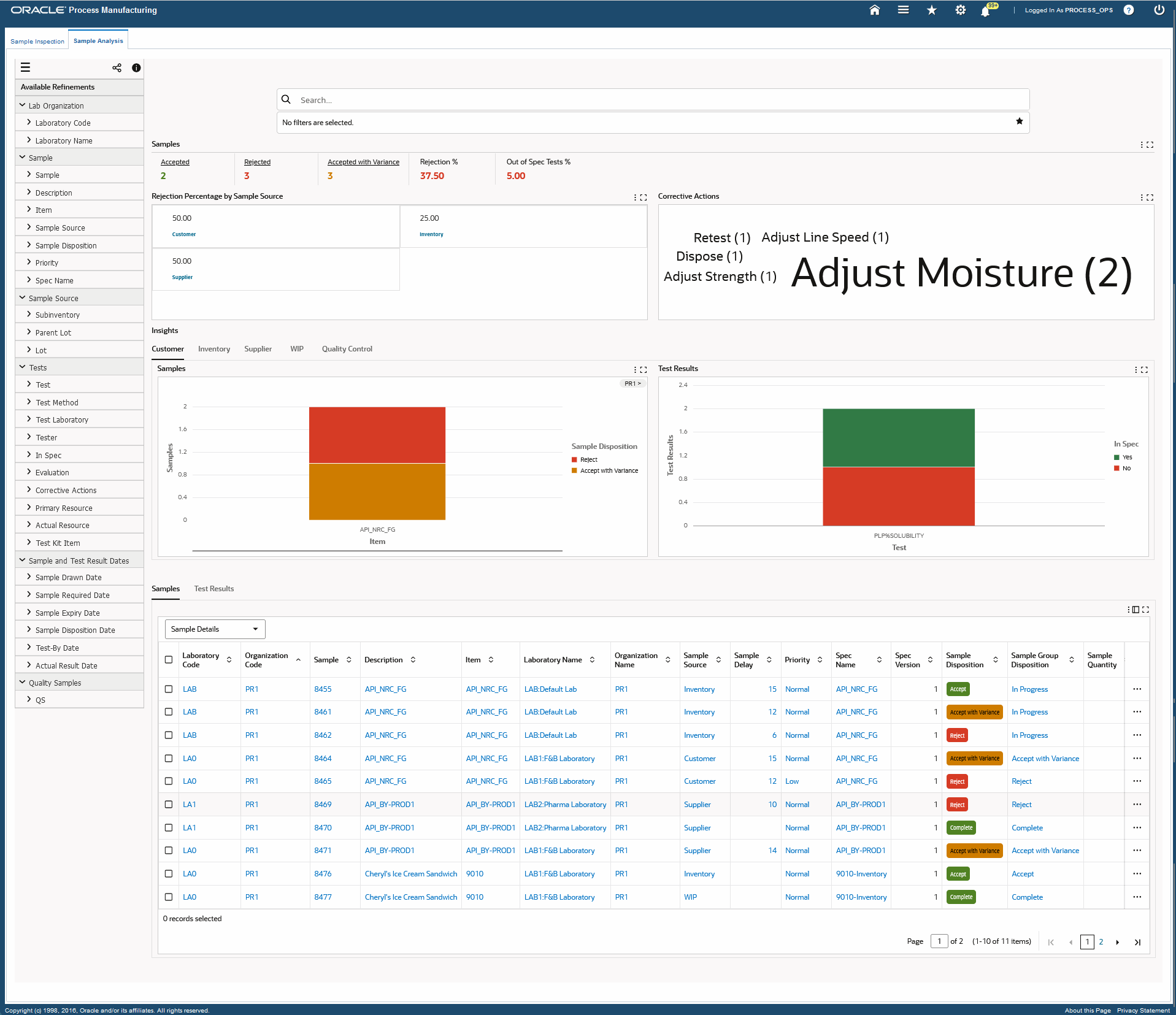
Task: Select the WIP insights tab
Action: (x=297, y=349)
